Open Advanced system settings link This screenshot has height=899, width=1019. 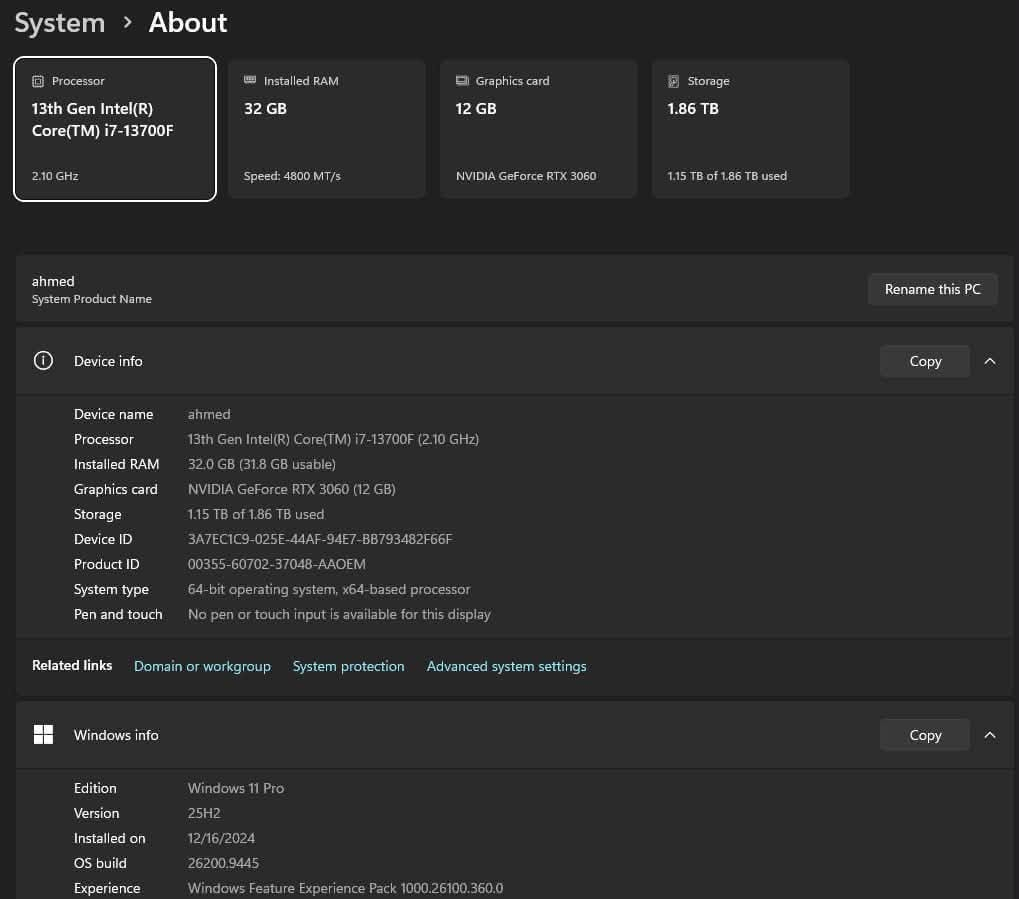click(506, 666)
